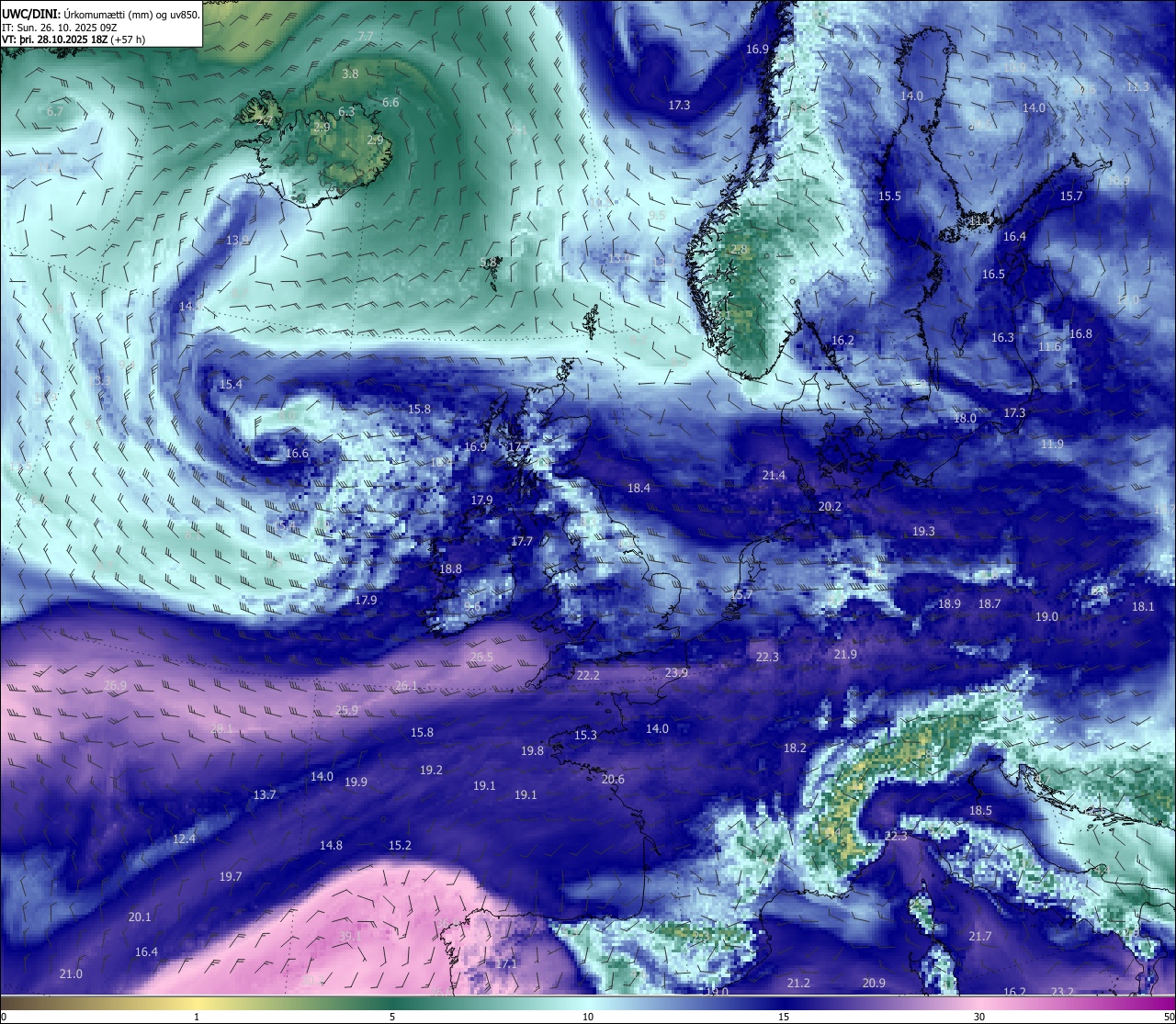The width and height of the screenshot is (1176, 1024).
Task: Select the 26.5 value southwest of Ireland
Action: click(481, 657)
